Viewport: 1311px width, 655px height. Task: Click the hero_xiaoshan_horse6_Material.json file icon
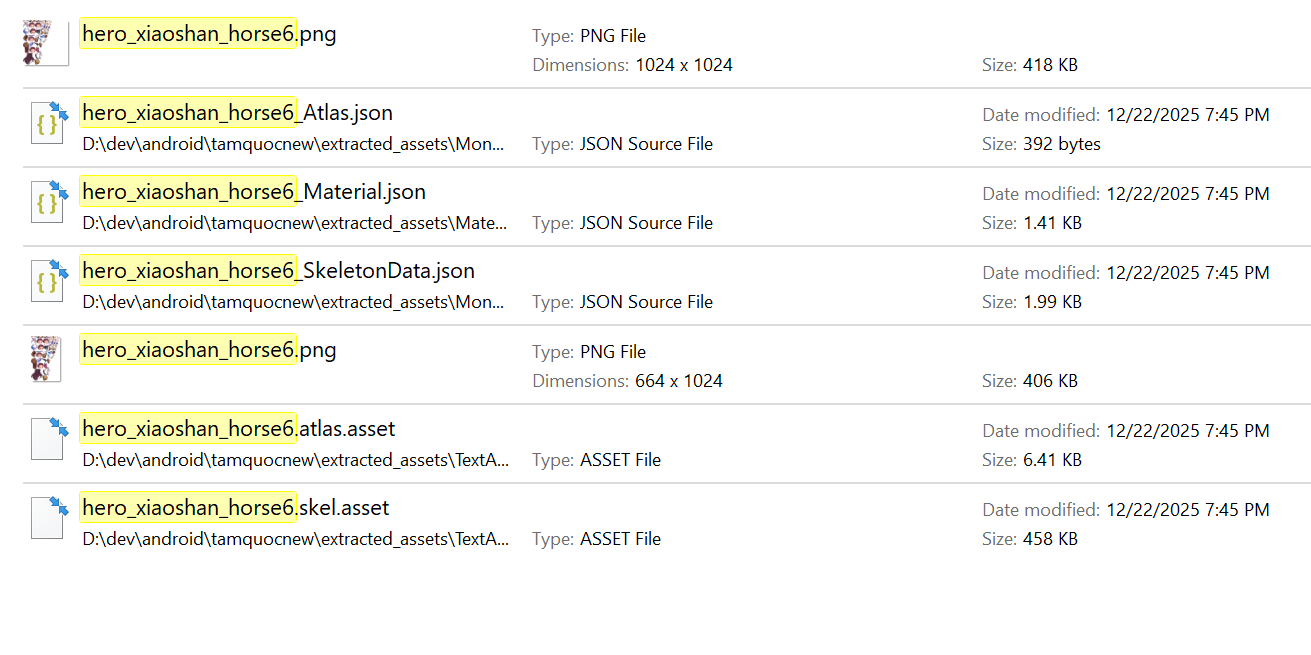tap(48, 201)
